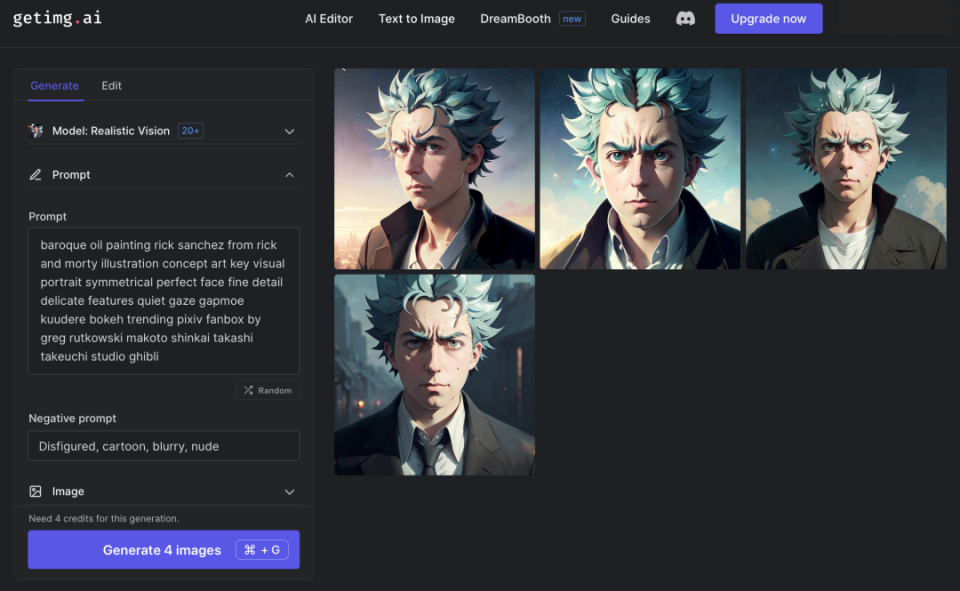960x591 pixels.
Task: Focus the Negative prompt field
Action: tap(163, 446)
